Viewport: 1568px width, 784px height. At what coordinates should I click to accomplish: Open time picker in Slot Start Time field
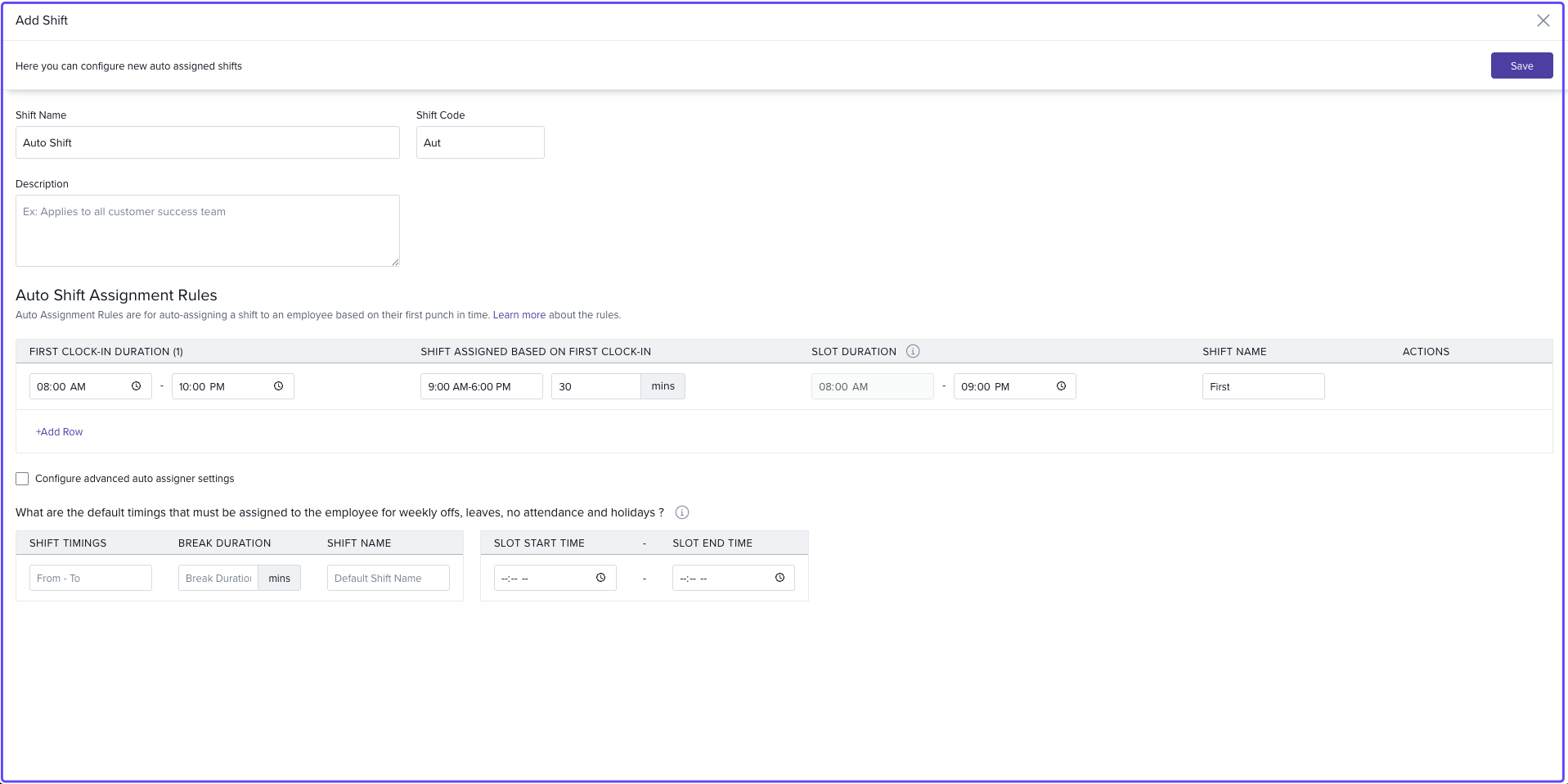(x=600, y=578)
